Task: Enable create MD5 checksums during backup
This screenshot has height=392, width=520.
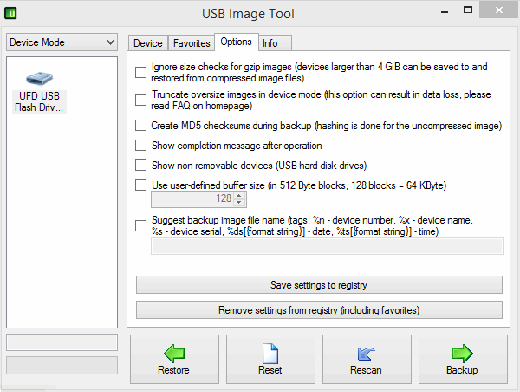Action: coord(140,125)
